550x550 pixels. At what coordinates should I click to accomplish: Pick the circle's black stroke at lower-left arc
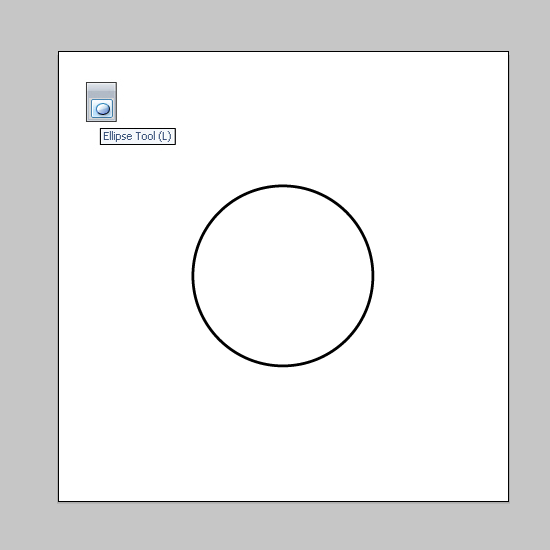point(219,339)
